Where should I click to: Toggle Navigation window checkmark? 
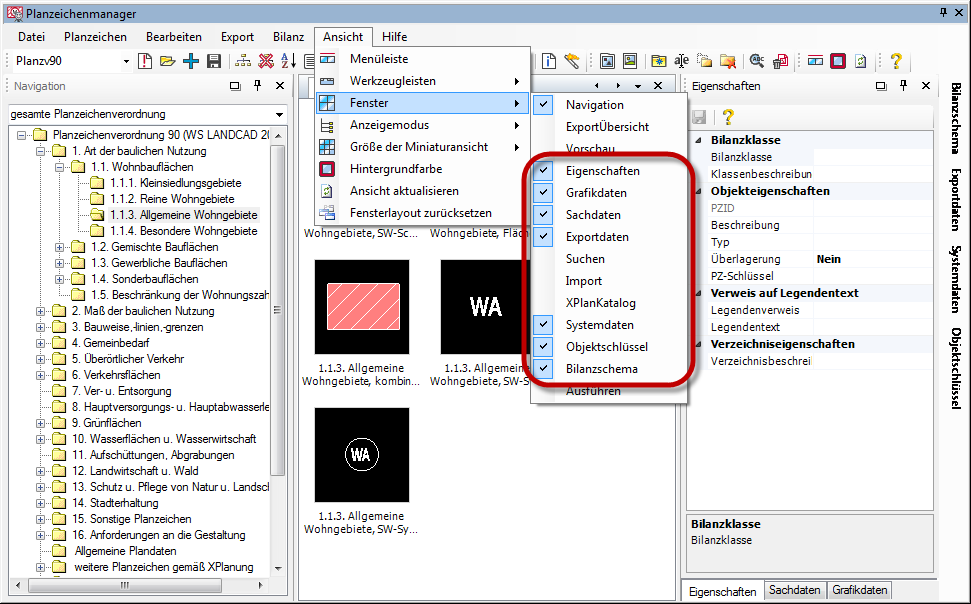coord(594,105)
